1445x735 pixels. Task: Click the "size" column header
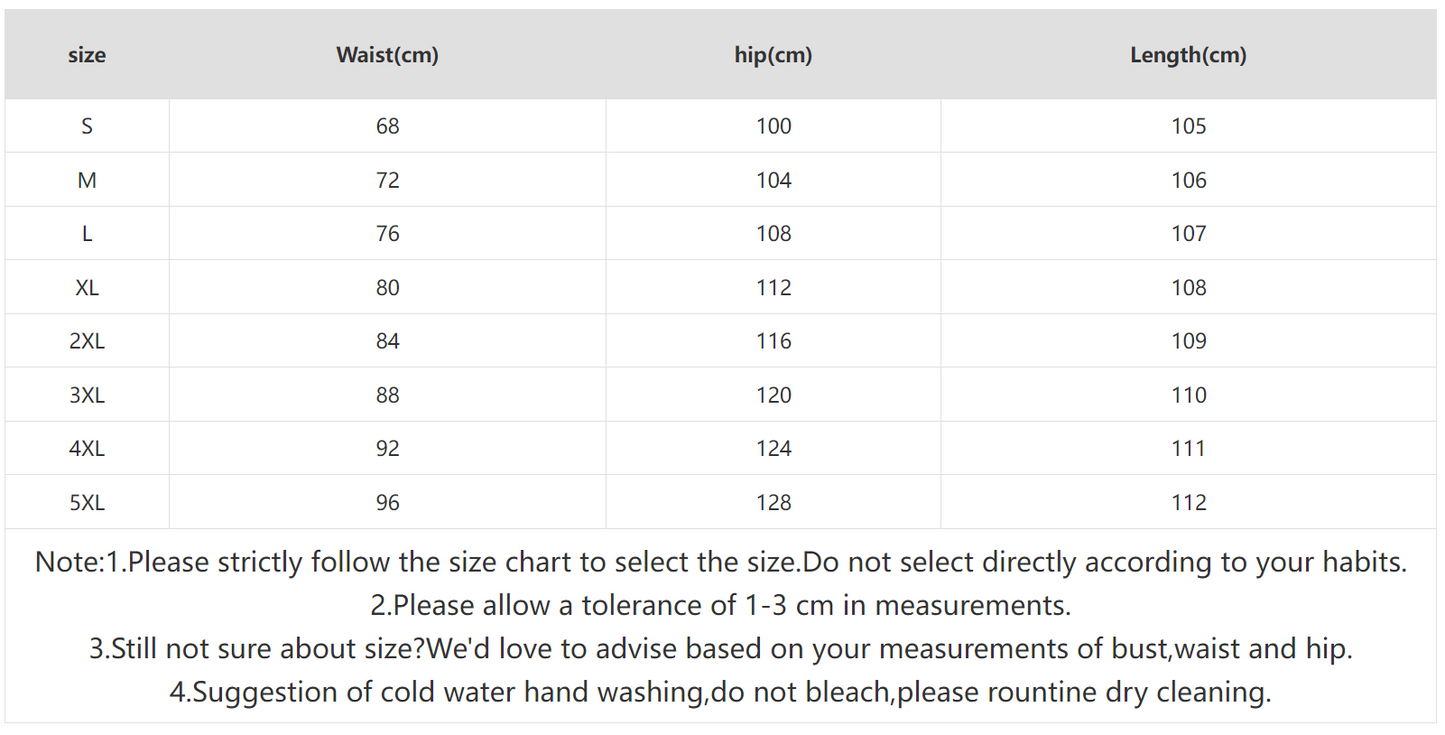pyautogui.click(x=87, y=56)
